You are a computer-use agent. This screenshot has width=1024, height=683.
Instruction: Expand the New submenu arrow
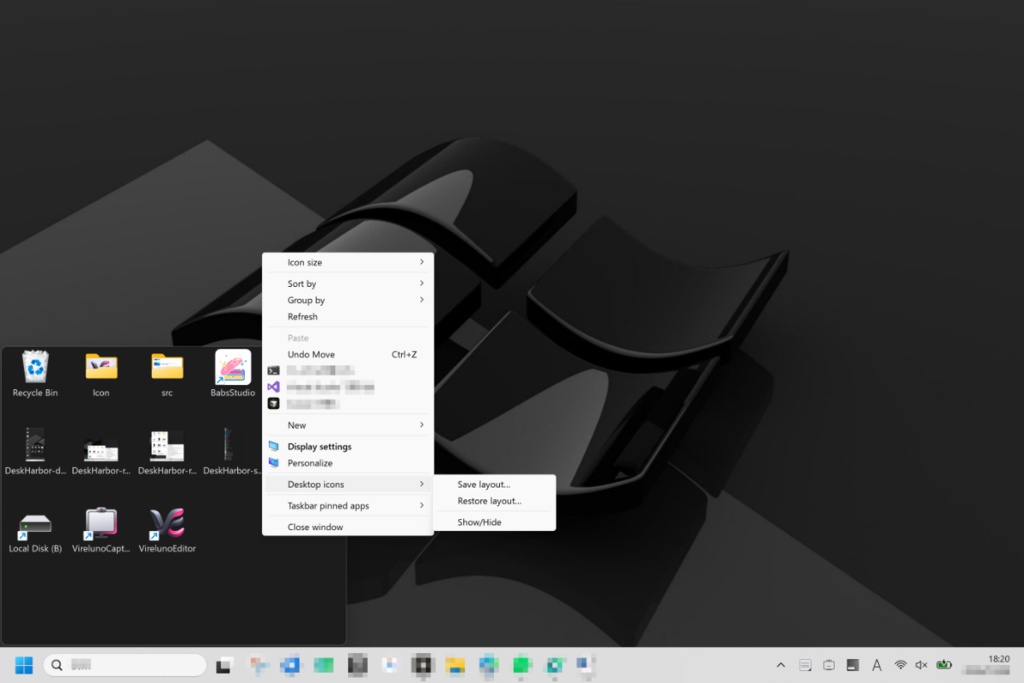point(422,425)
